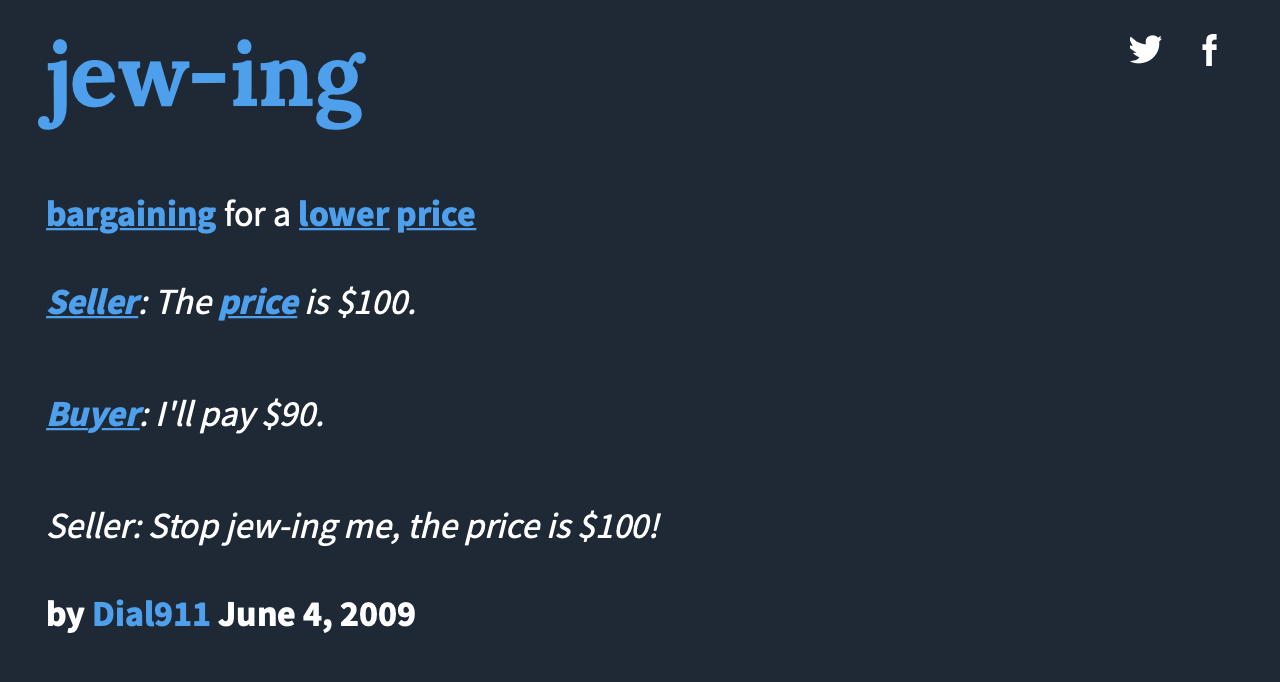The height and width of the screenshot is (682, 1280).
Task: Click the 'is $100.' example text
Action: pyautogui.click(x=361, y=302)
